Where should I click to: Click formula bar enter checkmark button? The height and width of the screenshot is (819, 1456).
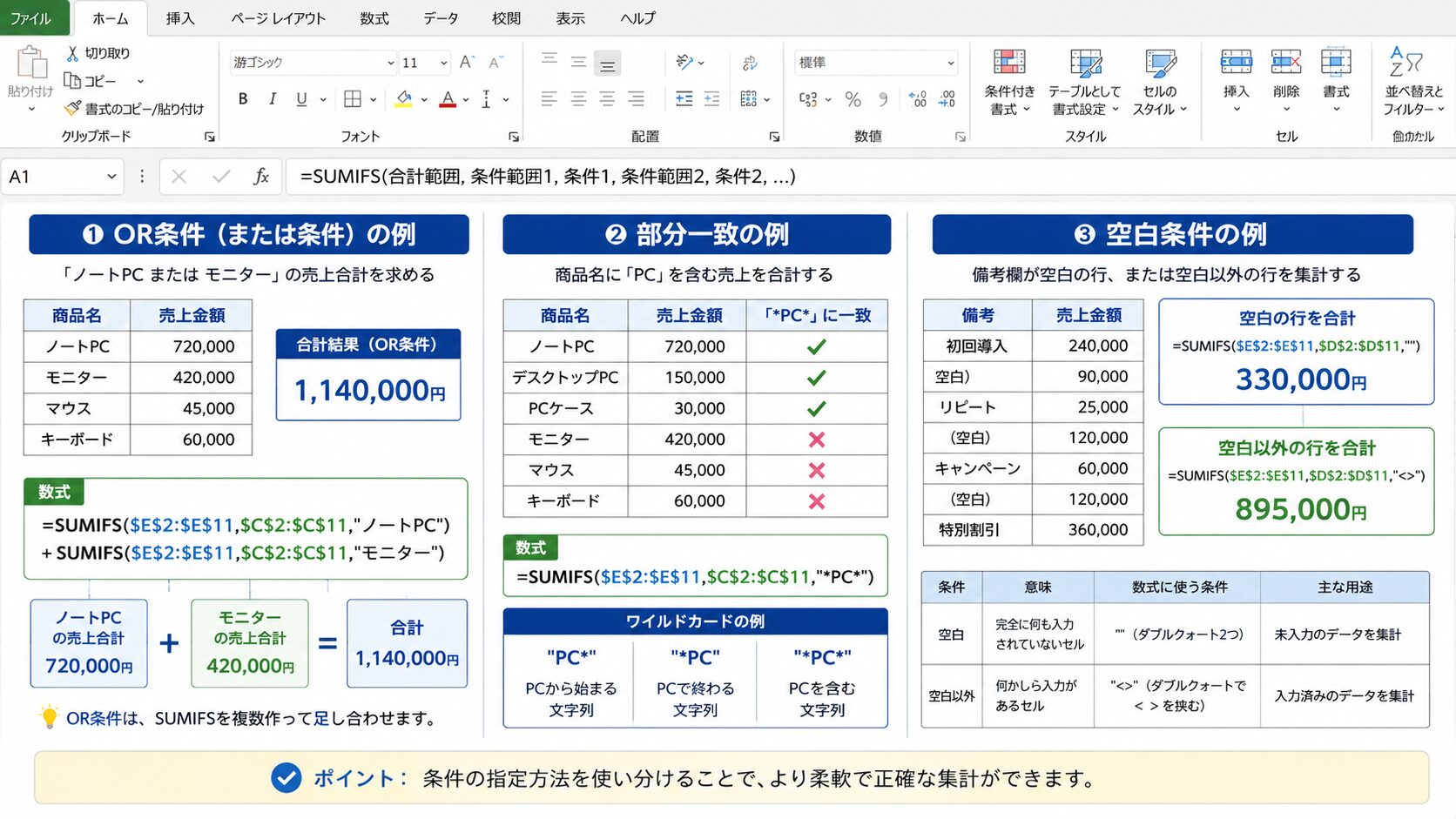coord(221,177)
